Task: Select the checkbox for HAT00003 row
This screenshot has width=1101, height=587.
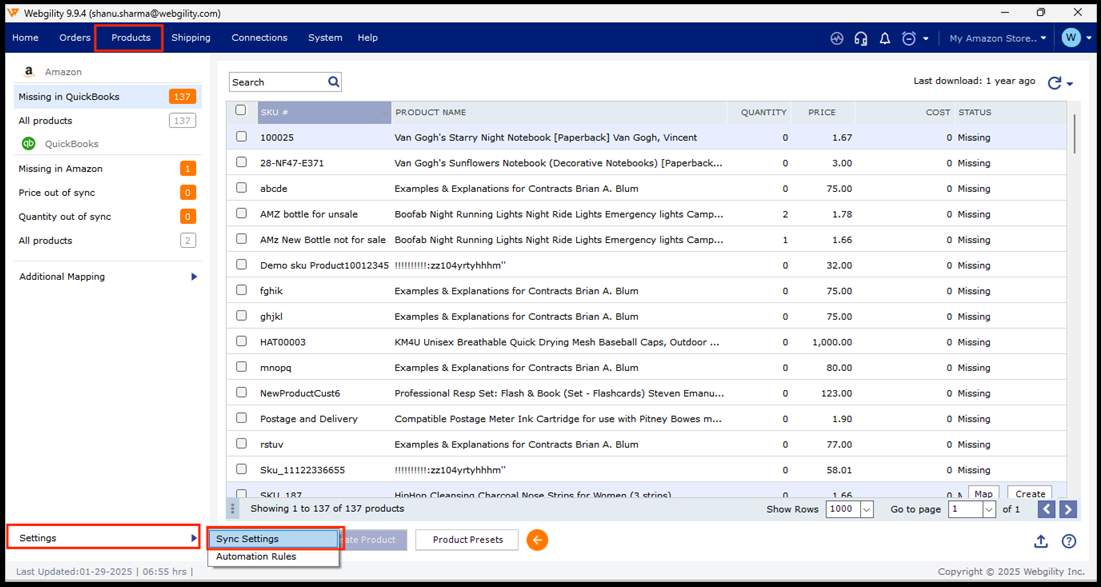Action: [241, 341]
